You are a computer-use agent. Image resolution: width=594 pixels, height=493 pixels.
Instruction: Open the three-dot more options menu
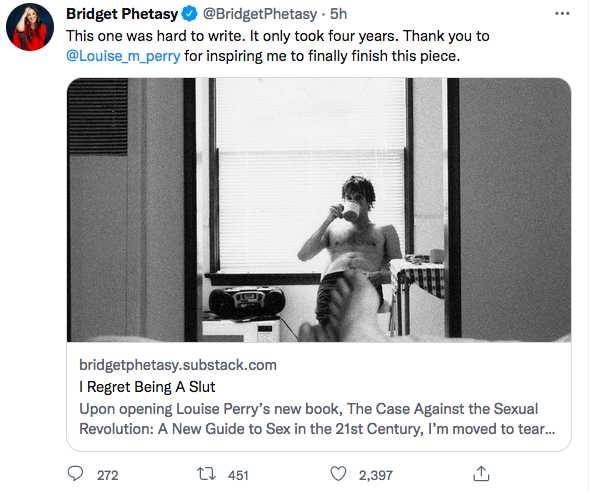[x=562, y=14]
